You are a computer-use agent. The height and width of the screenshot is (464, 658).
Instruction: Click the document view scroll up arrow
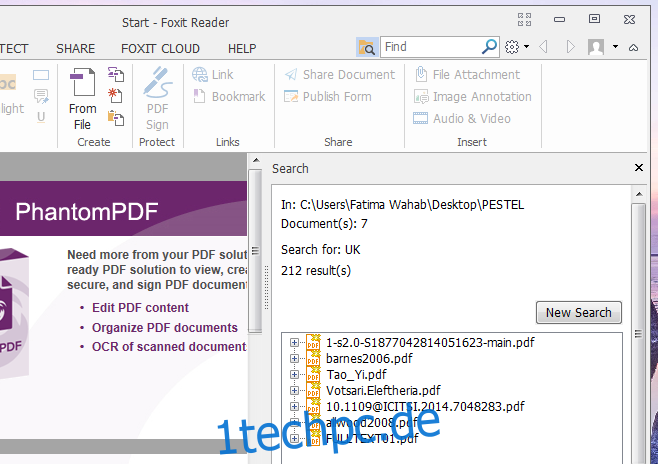pos(256,160)
